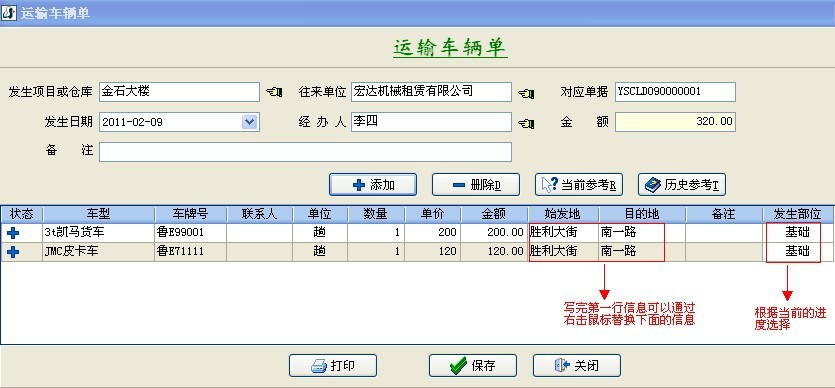Screen dimensions: 835x388
Task: Click the 单价 column header
Action: [432, 214]
